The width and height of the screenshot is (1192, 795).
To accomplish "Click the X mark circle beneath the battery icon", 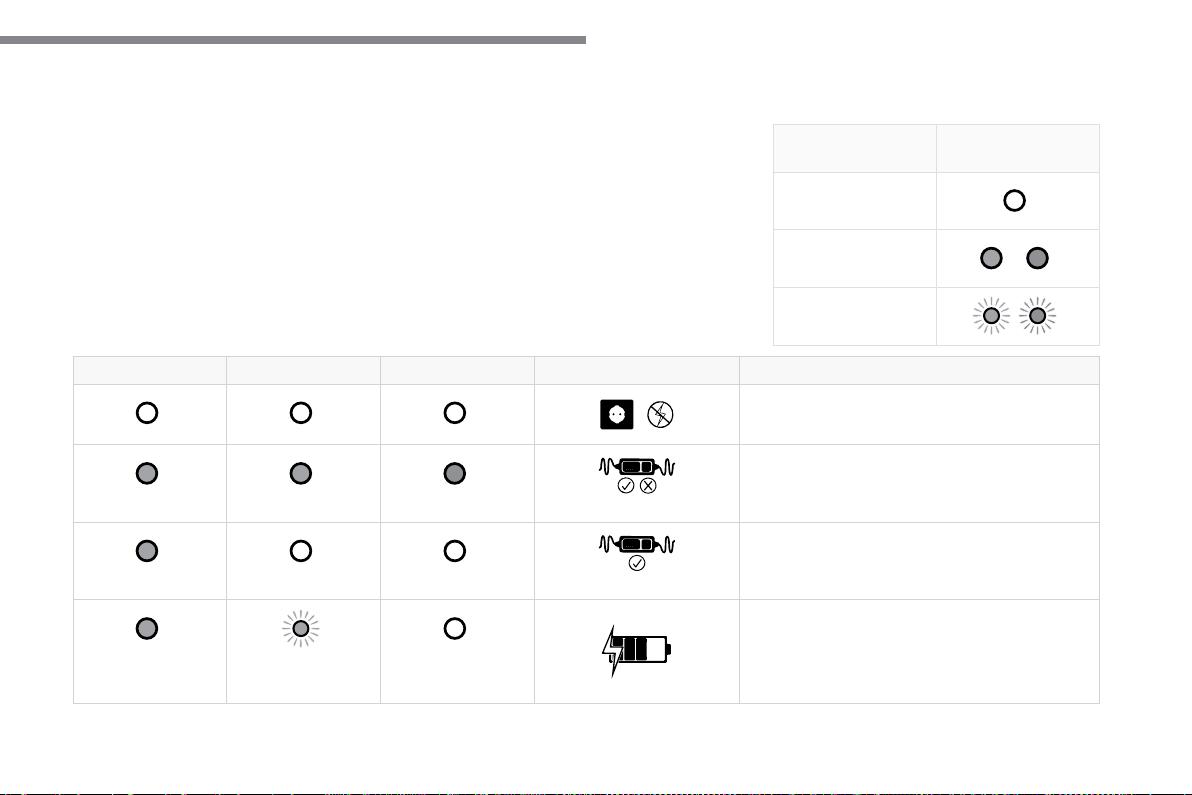I will [648, 486].
